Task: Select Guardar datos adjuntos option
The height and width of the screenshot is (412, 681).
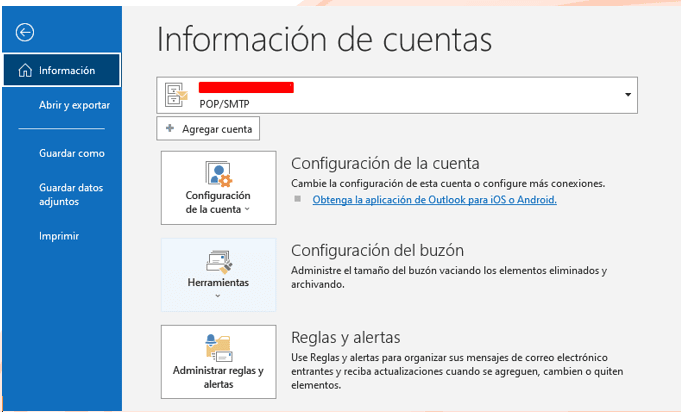Action: pos(71,194)
